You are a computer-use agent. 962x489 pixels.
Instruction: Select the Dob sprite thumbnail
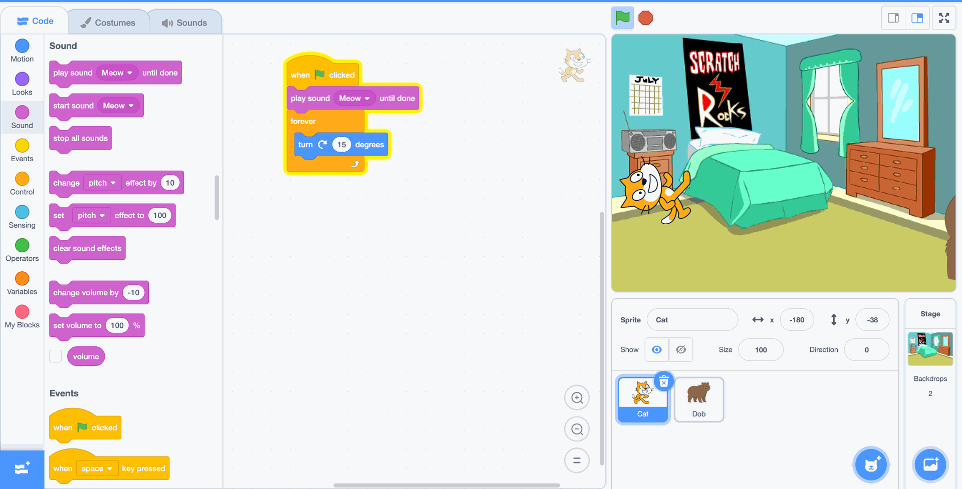[699, 399]
